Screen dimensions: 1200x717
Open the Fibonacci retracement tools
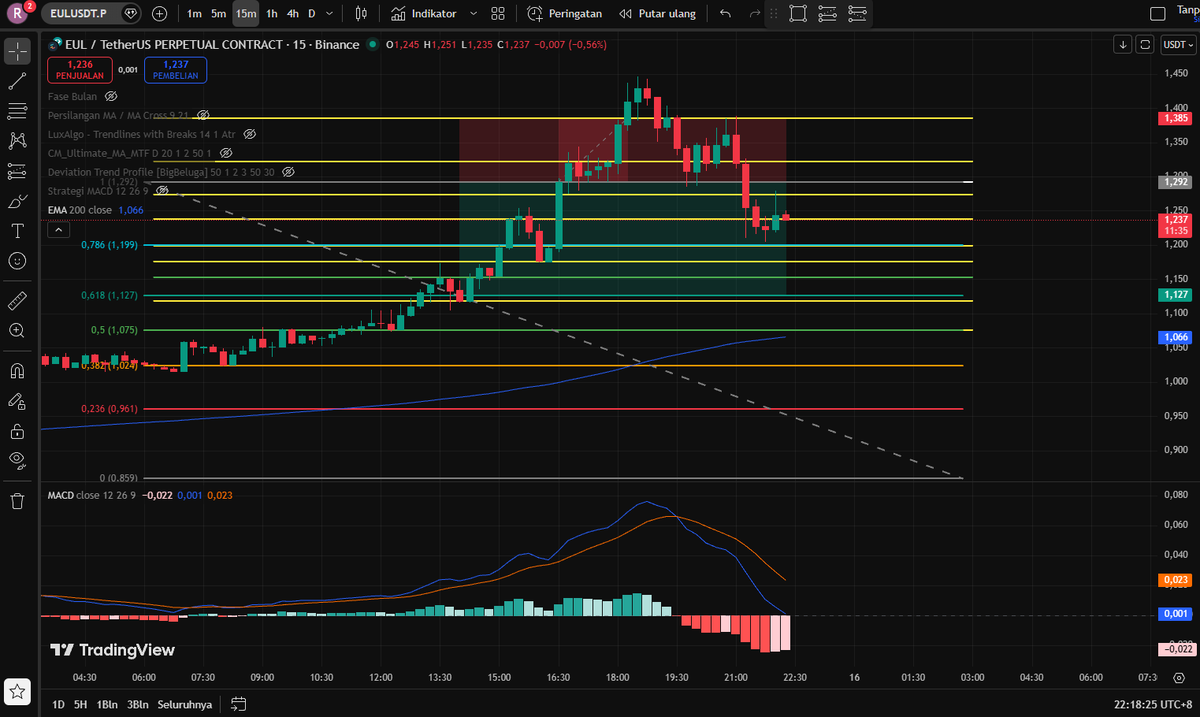point(17,111)
